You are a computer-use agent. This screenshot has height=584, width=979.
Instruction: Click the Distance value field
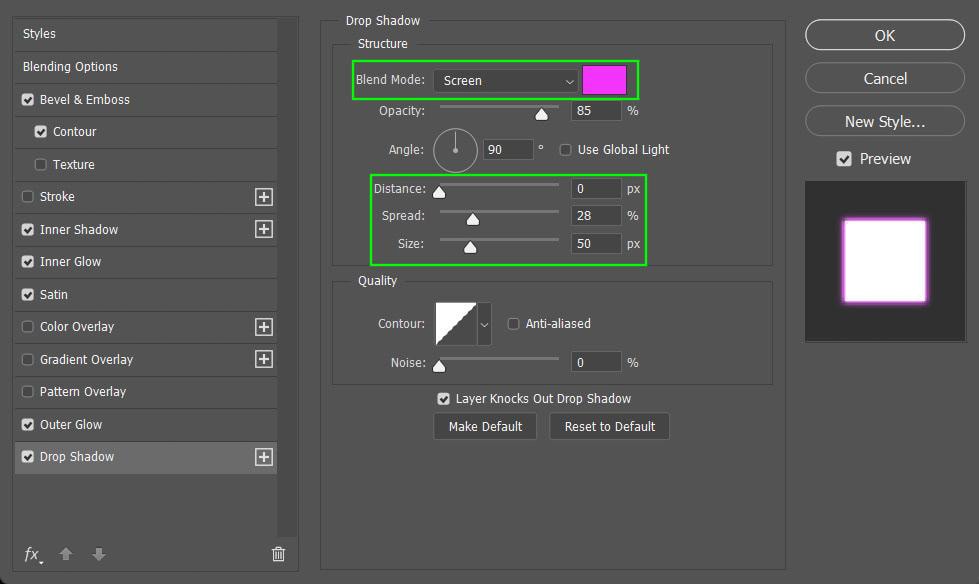[596, 189]
